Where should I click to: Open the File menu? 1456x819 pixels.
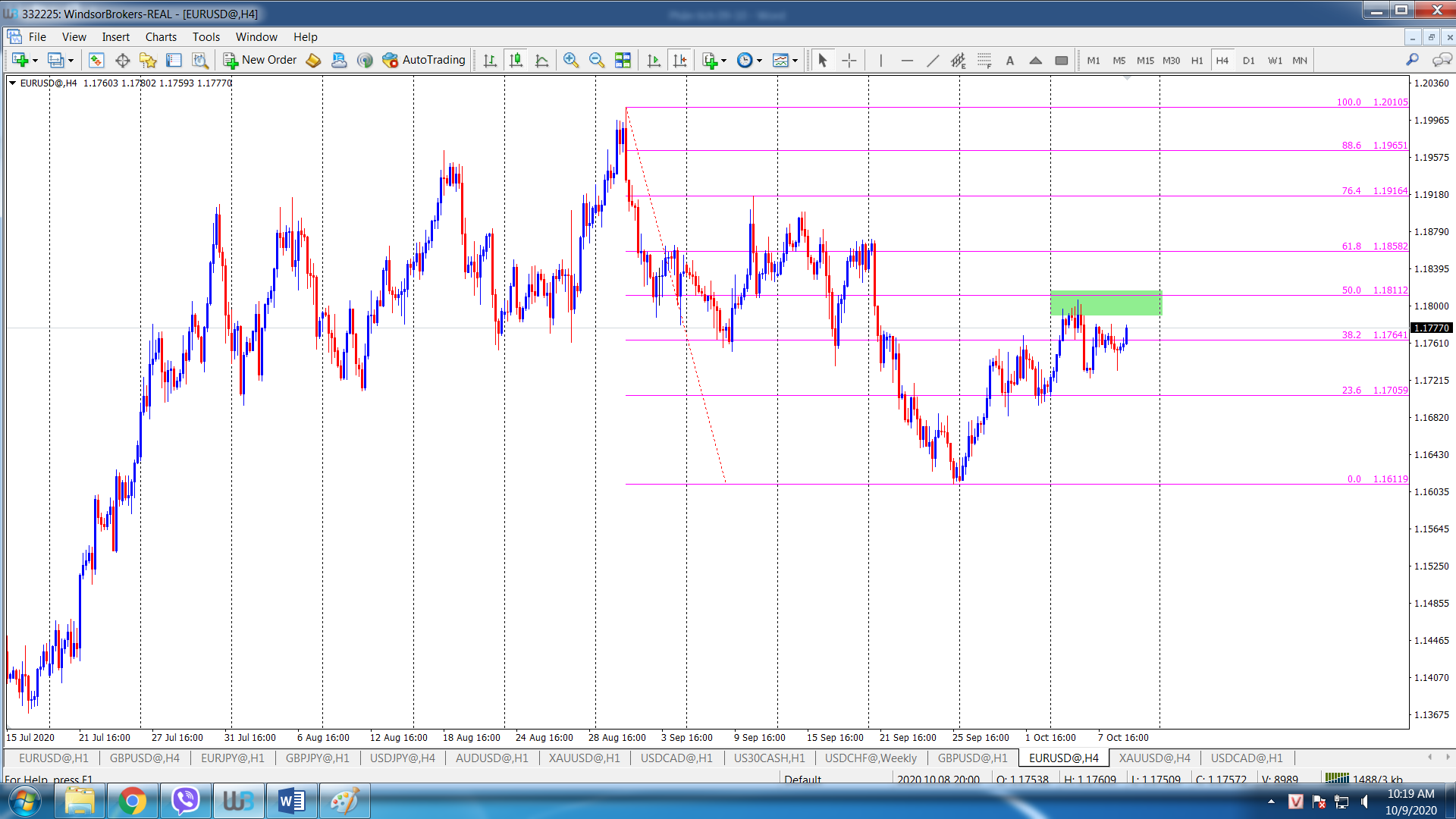tap(37, 36)
